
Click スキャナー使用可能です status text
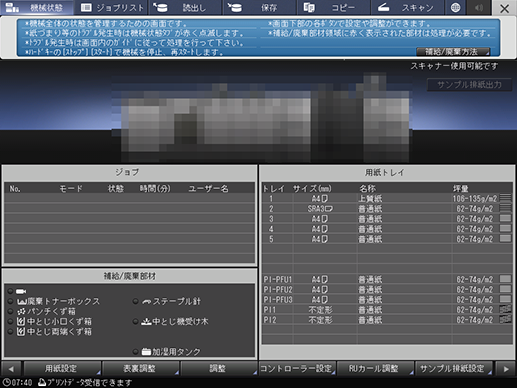pos(454,66)
